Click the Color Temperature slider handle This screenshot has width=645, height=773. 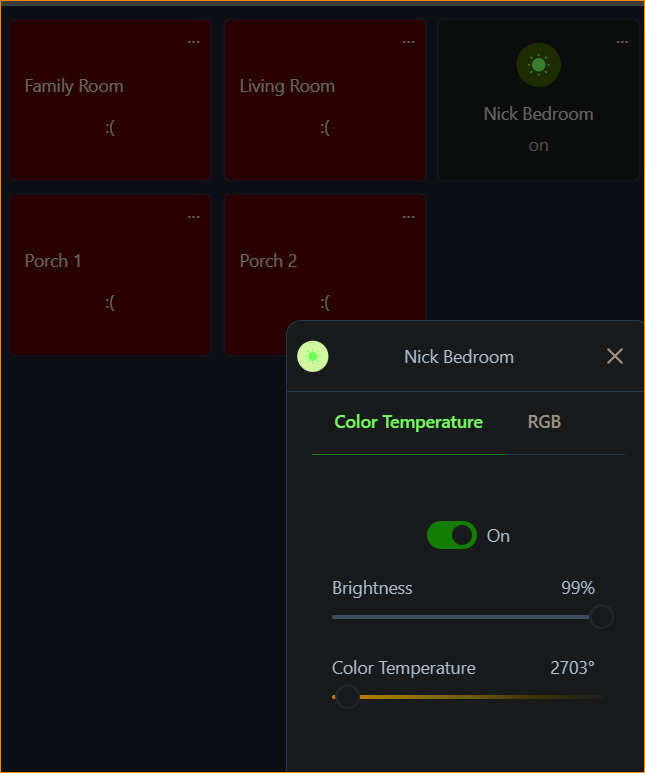coord(347,696)
